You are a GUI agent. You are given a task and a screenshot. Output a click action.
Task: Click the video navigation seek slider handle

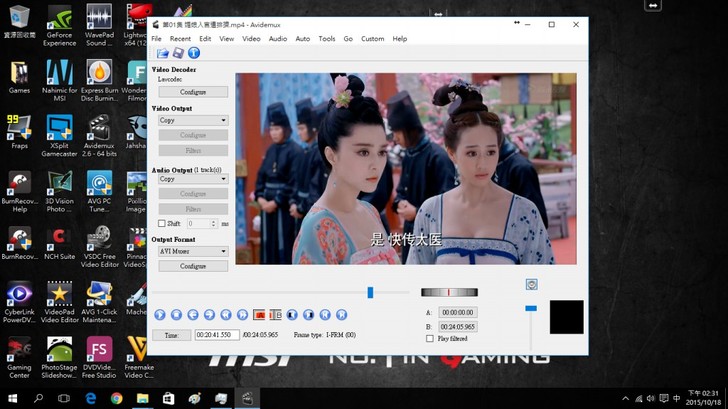[x=370, y=292]
